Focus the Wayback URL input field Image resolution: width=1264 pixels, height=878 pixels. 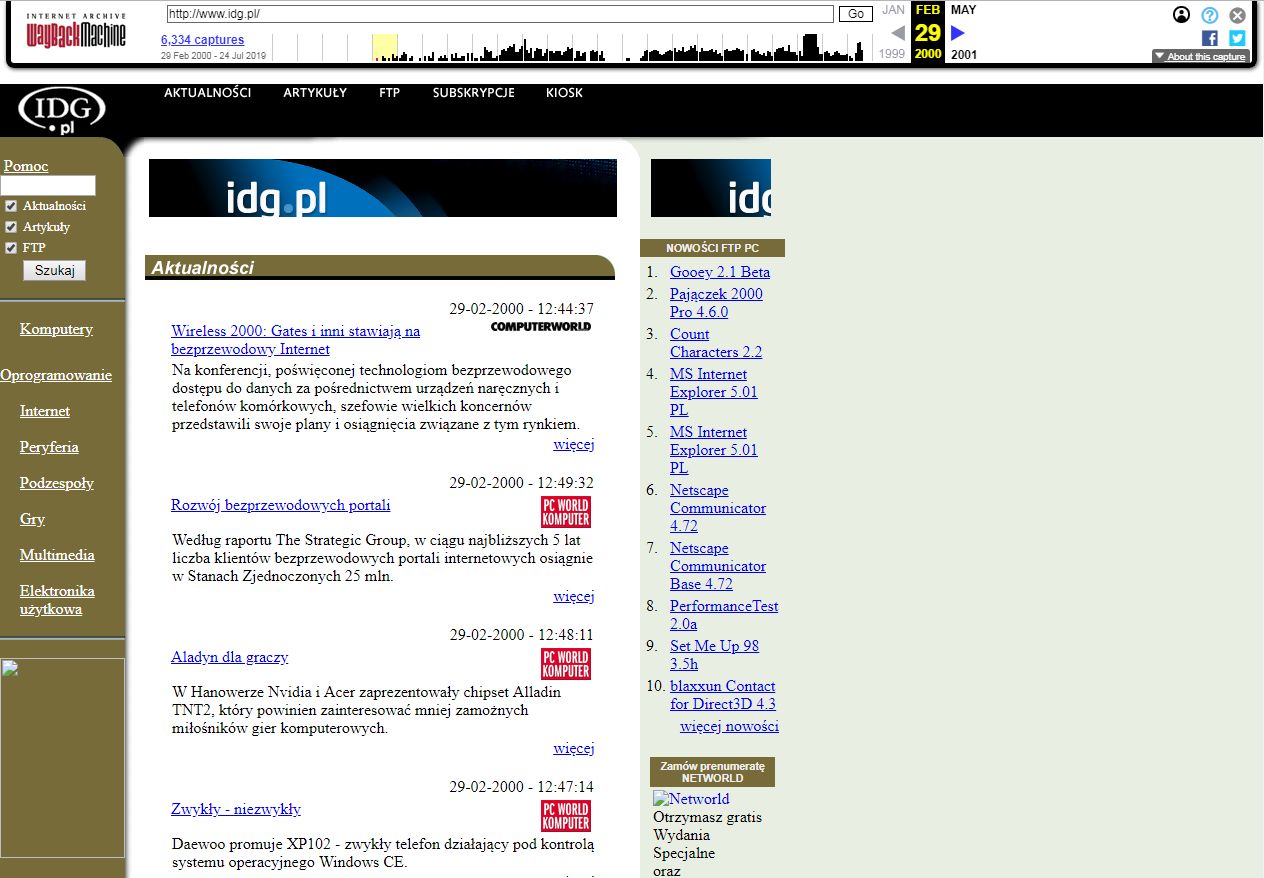pyautogui.click(x=500, y=14)
